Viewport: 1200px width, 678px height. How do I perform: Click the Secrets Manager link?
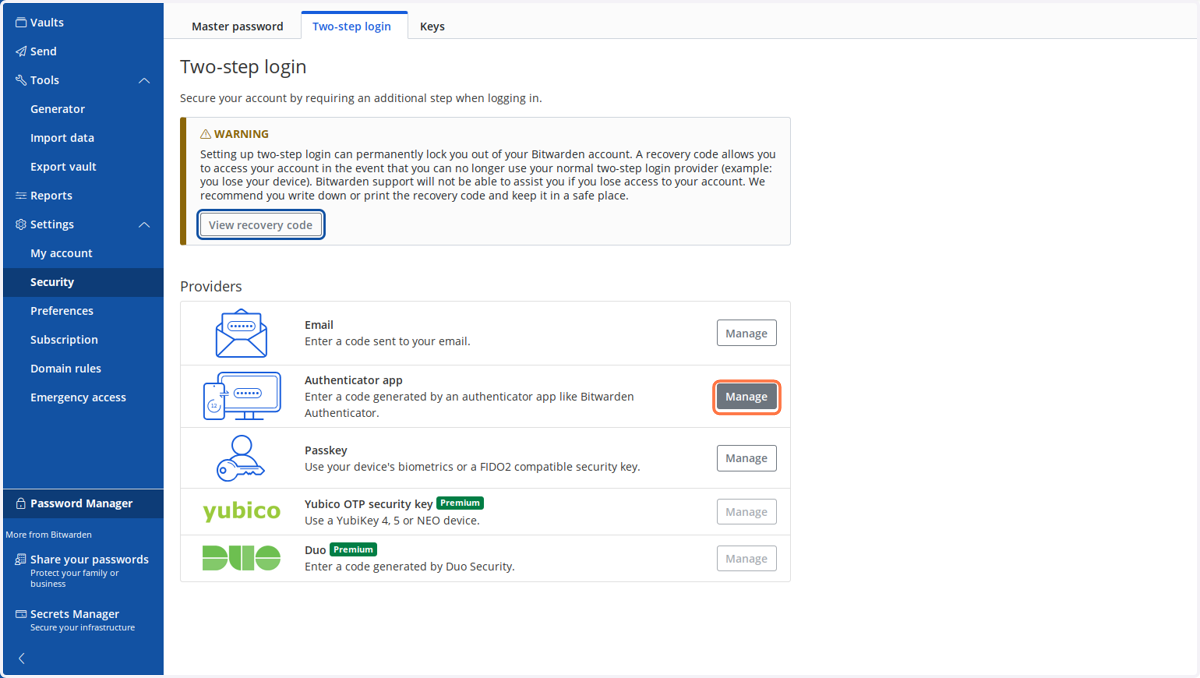click(75, 614)
